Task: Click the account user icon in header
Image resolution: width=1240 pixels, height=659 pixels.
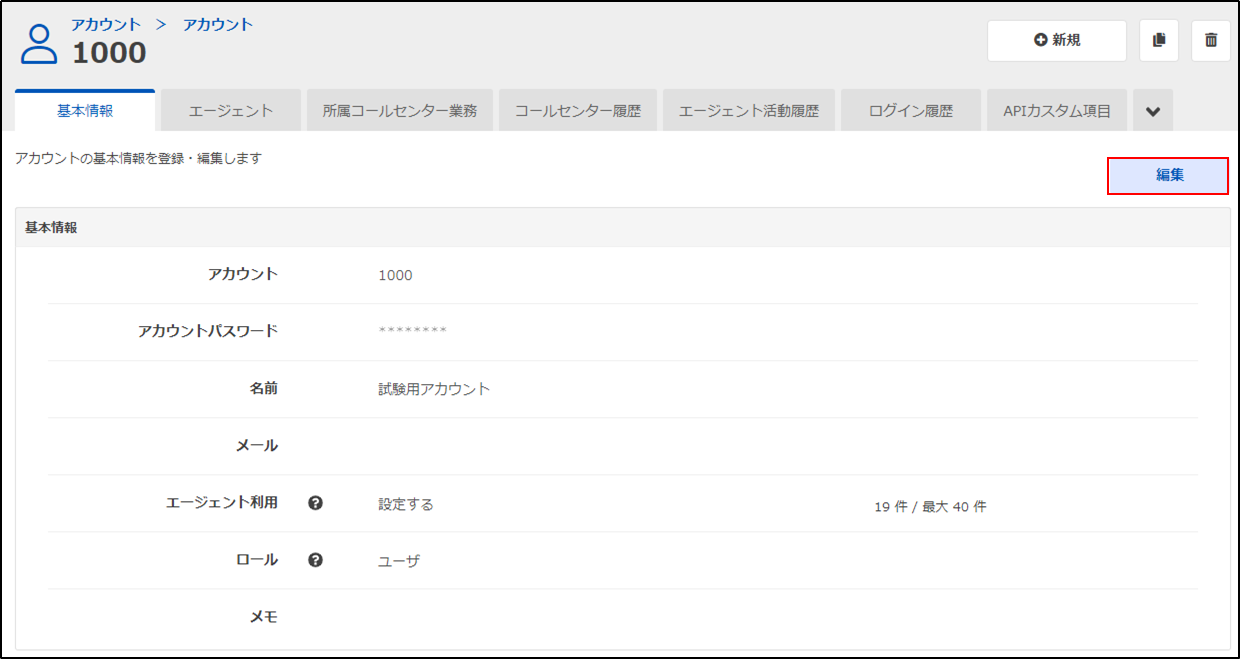Action: coord(40,44)
